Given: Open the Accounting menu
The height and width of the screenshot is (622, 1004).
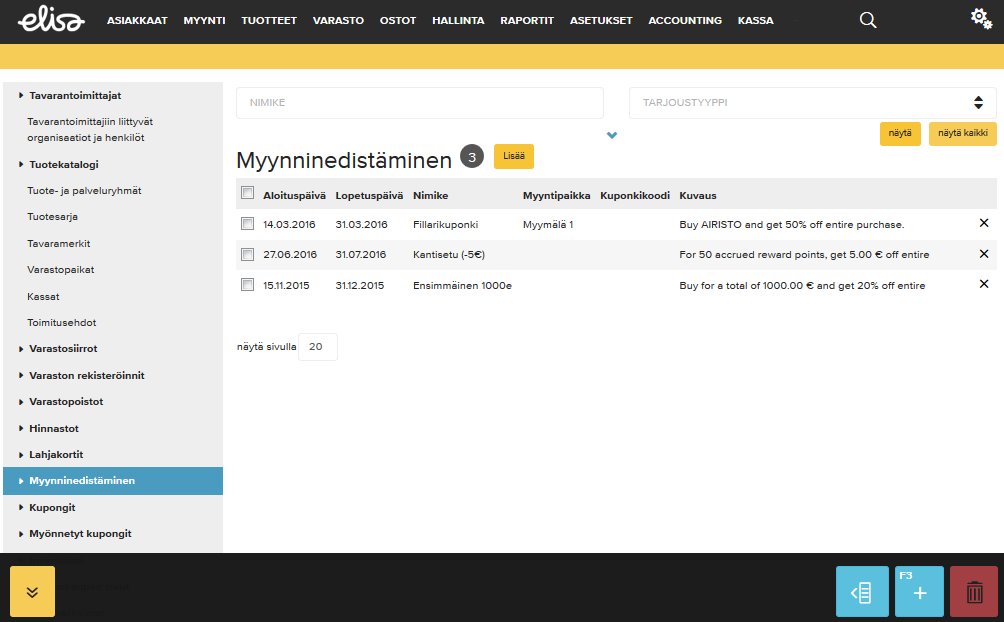Looking at the screenshot, I should point(685,20).
